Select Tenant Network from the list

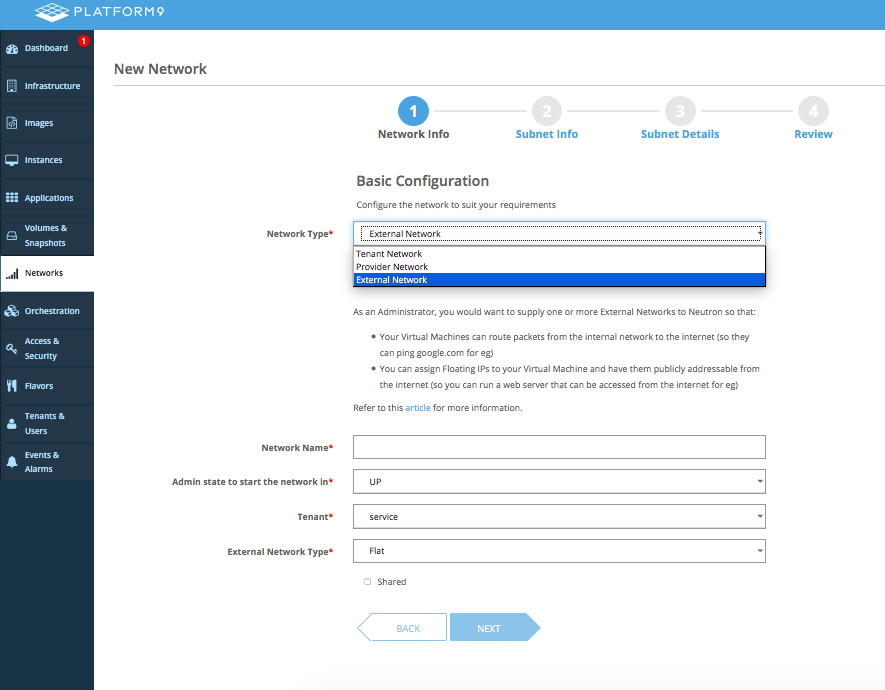click(x=389, y=254)
